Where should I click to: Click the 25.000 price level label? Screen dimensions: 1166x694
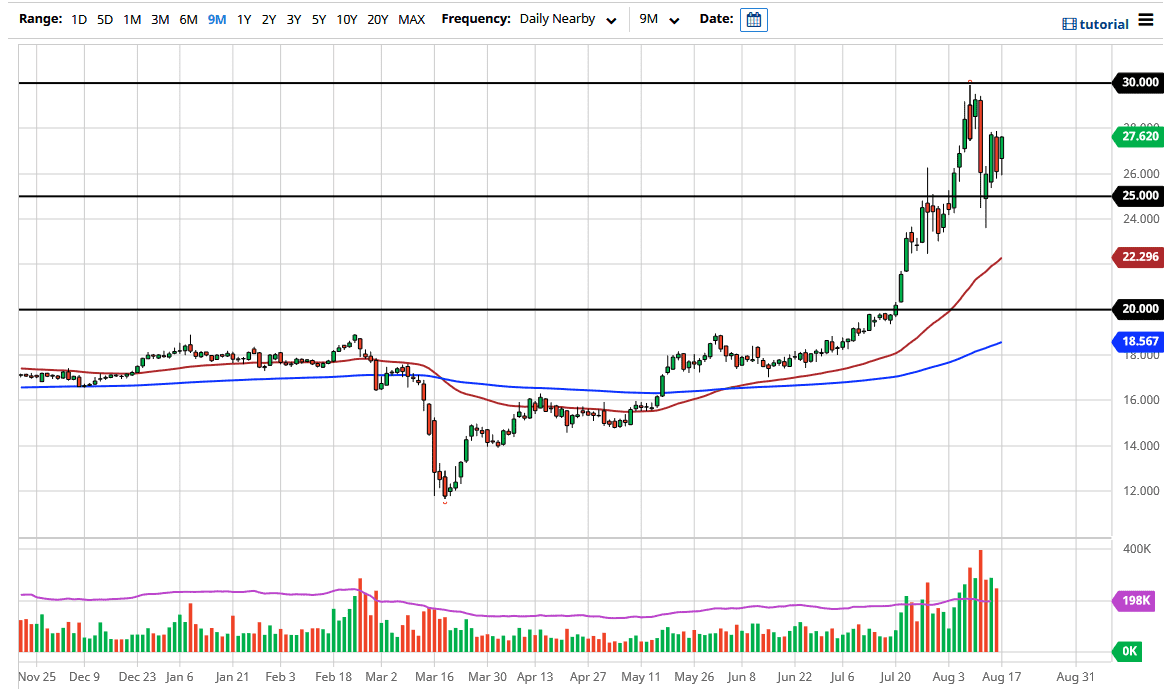[x=1139, y=196]
